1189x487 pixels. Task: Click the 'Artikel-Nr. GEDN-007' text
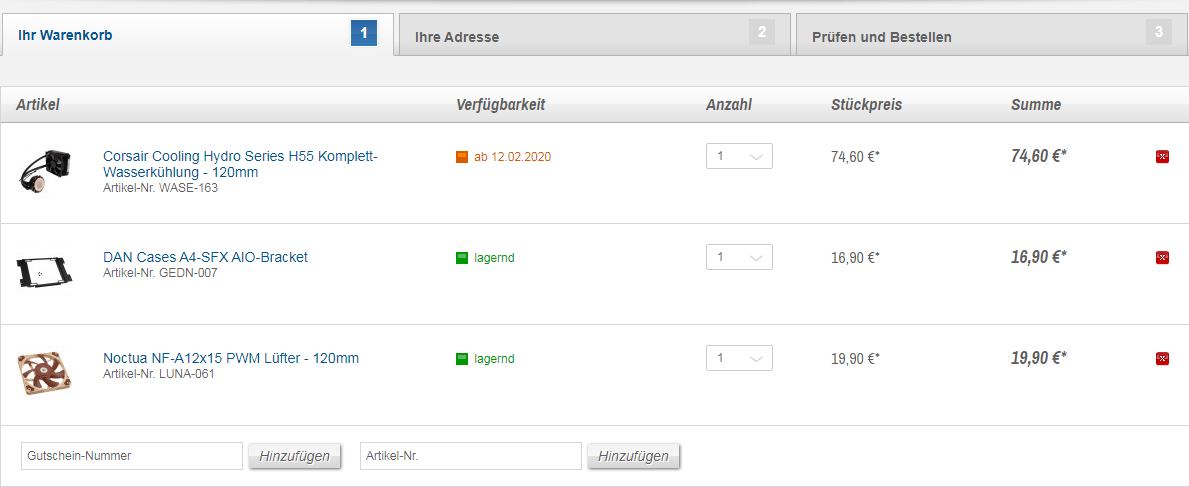160,273
